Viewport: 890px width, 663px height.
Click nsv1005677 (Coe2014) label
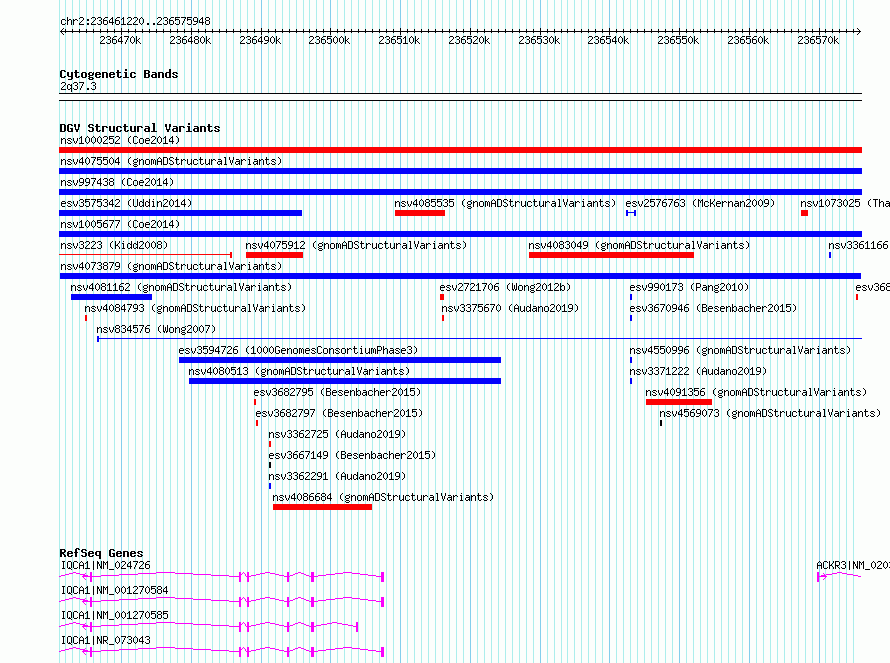point(120,224)
